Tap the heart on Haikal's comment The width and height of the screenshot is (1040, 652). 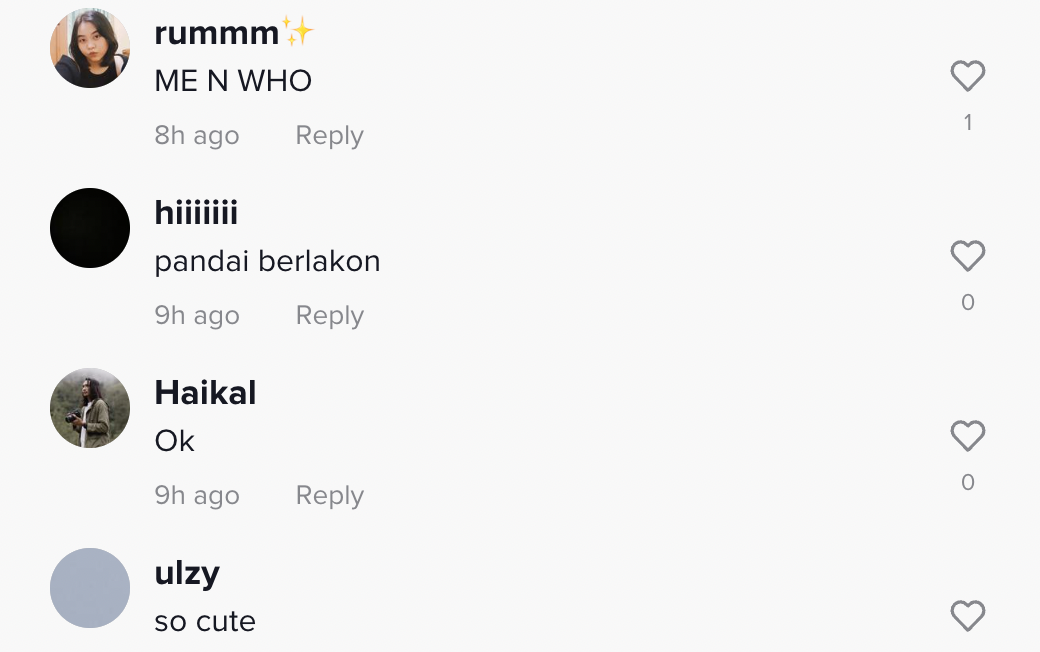pos(967,437)
